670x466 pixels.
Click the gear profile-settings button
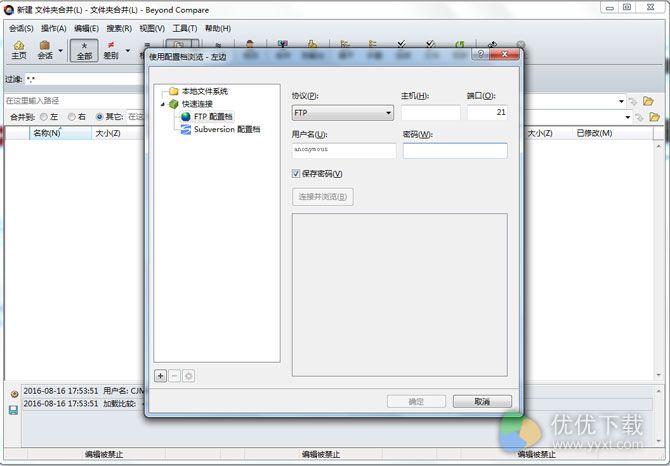coord(188,376)
